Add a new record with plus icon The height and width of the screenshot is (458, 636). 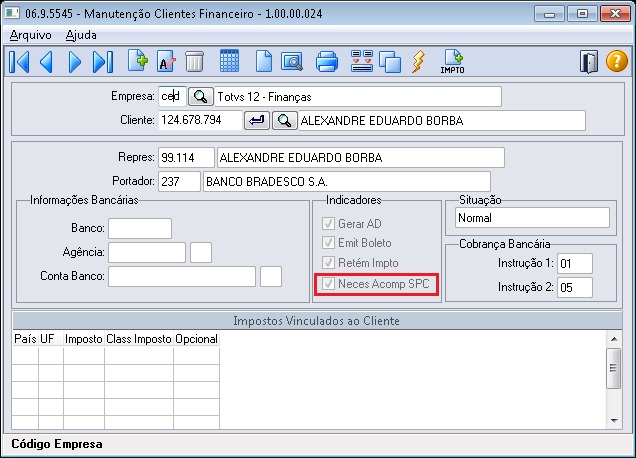coord(138,61)
